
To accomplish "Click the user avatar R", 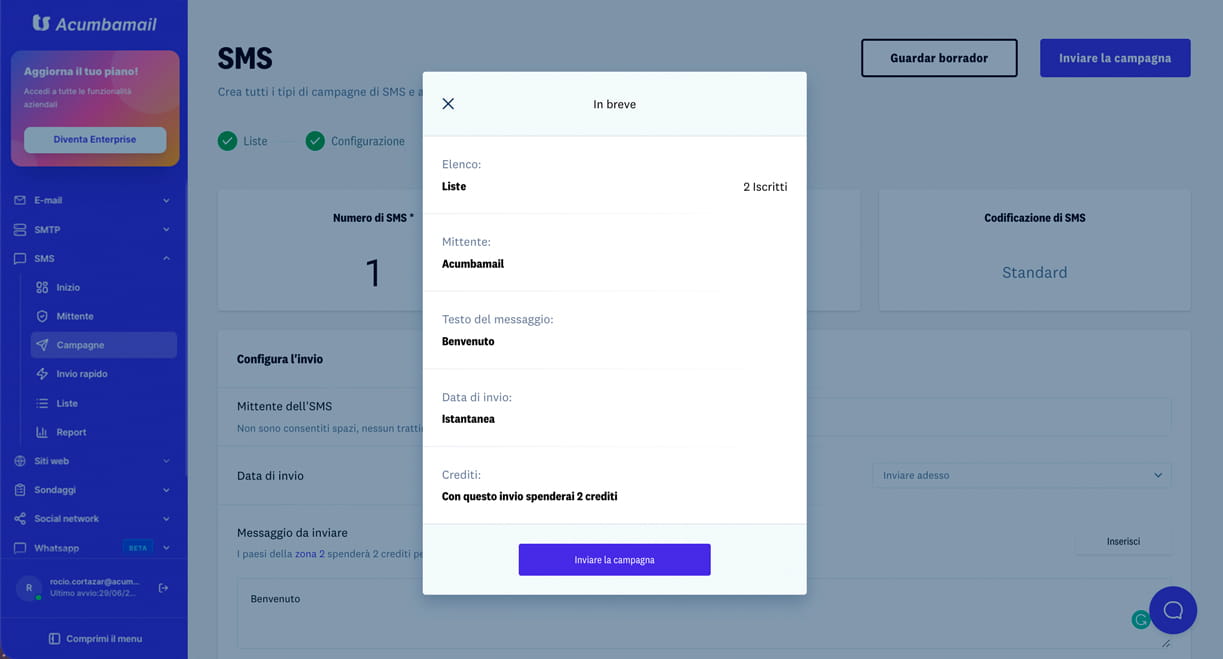I will [x=29, y=588].
